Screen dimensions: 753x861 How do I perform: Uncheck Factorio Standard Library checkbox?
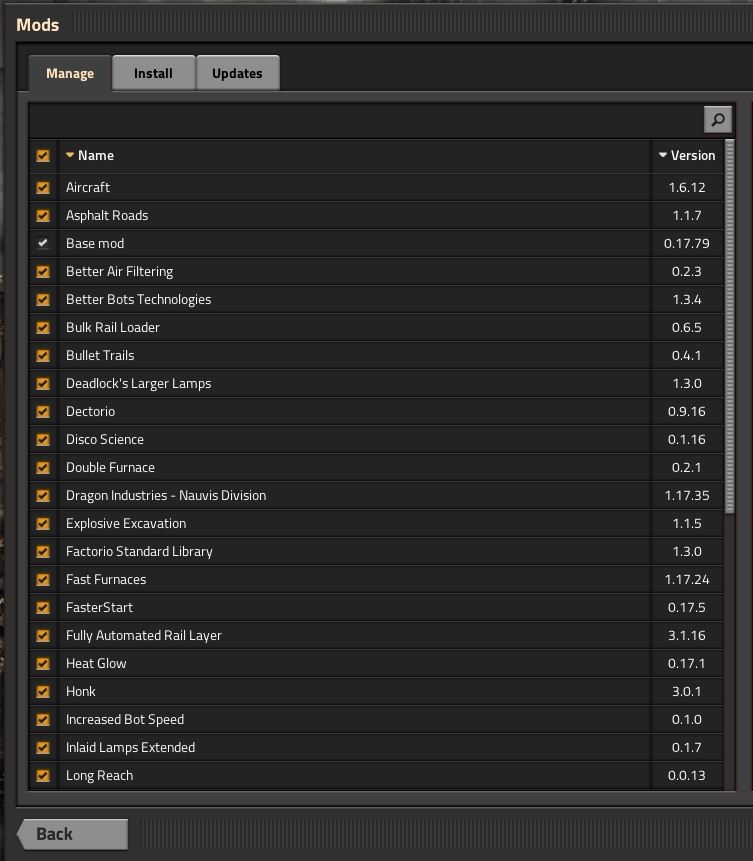(43, 551)
